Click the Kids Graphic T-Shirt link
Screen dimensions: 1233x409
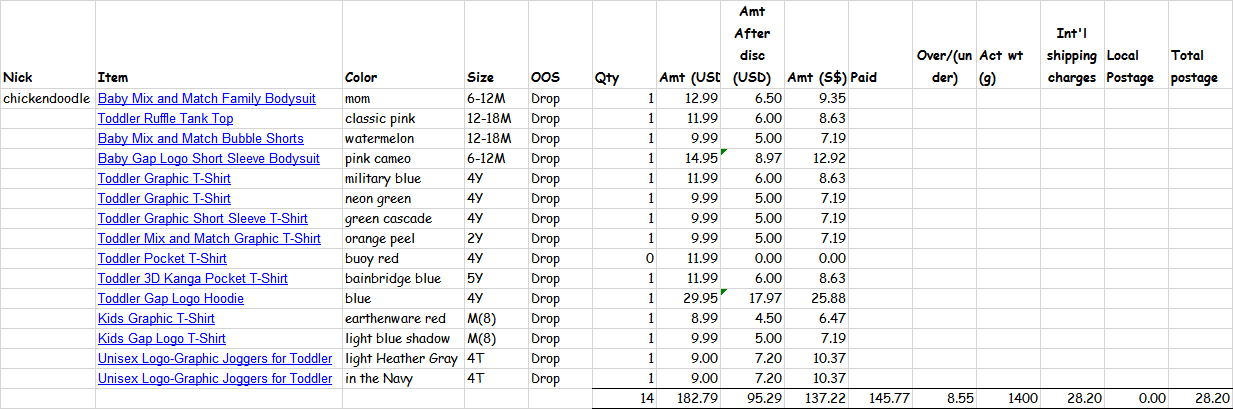(156, 319)
